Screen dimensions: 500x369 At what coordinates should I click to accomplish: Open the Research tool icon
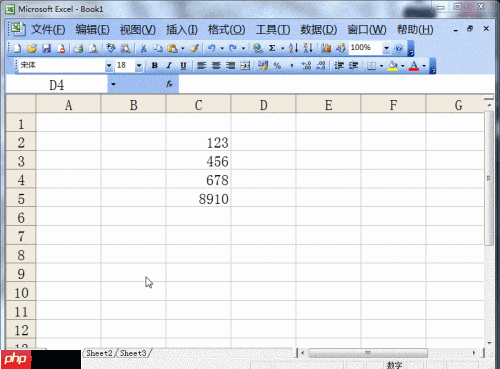125,48
